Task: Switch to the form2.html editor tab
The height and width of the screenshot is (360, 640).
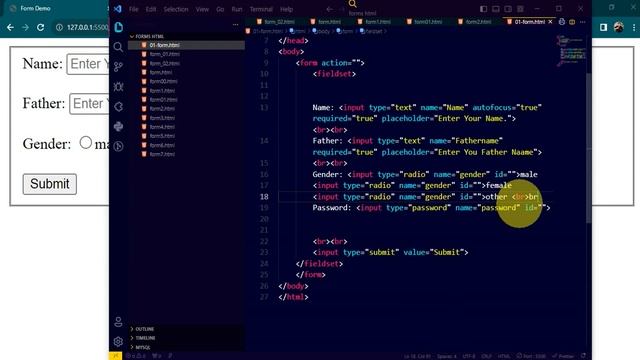Action: 476,22
